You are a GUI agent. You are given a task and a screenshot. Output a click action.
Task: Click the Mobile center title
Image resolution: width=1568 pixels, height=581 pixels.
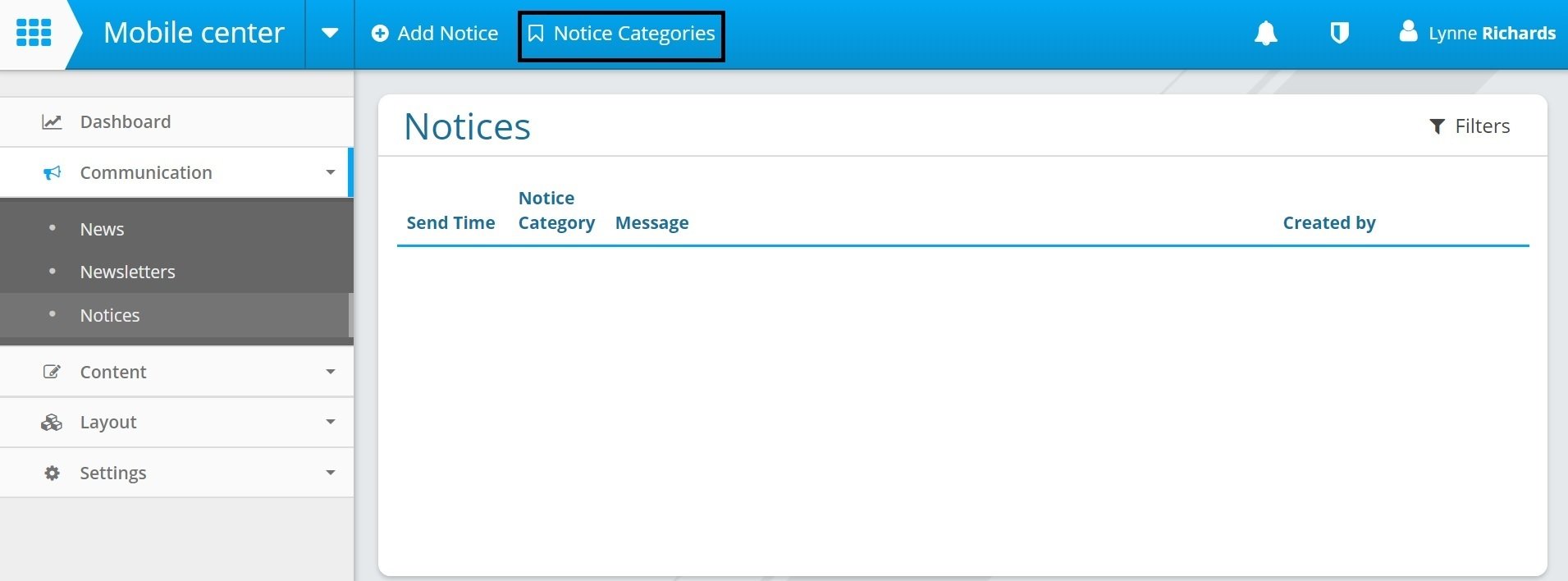194,33
